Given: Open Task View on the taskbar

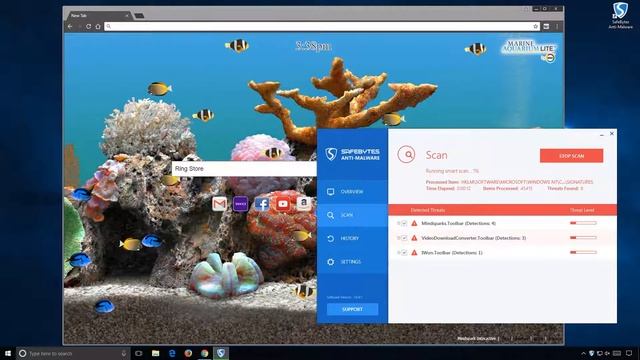Looking at the screenshot, I should click(x=139, y=353).
